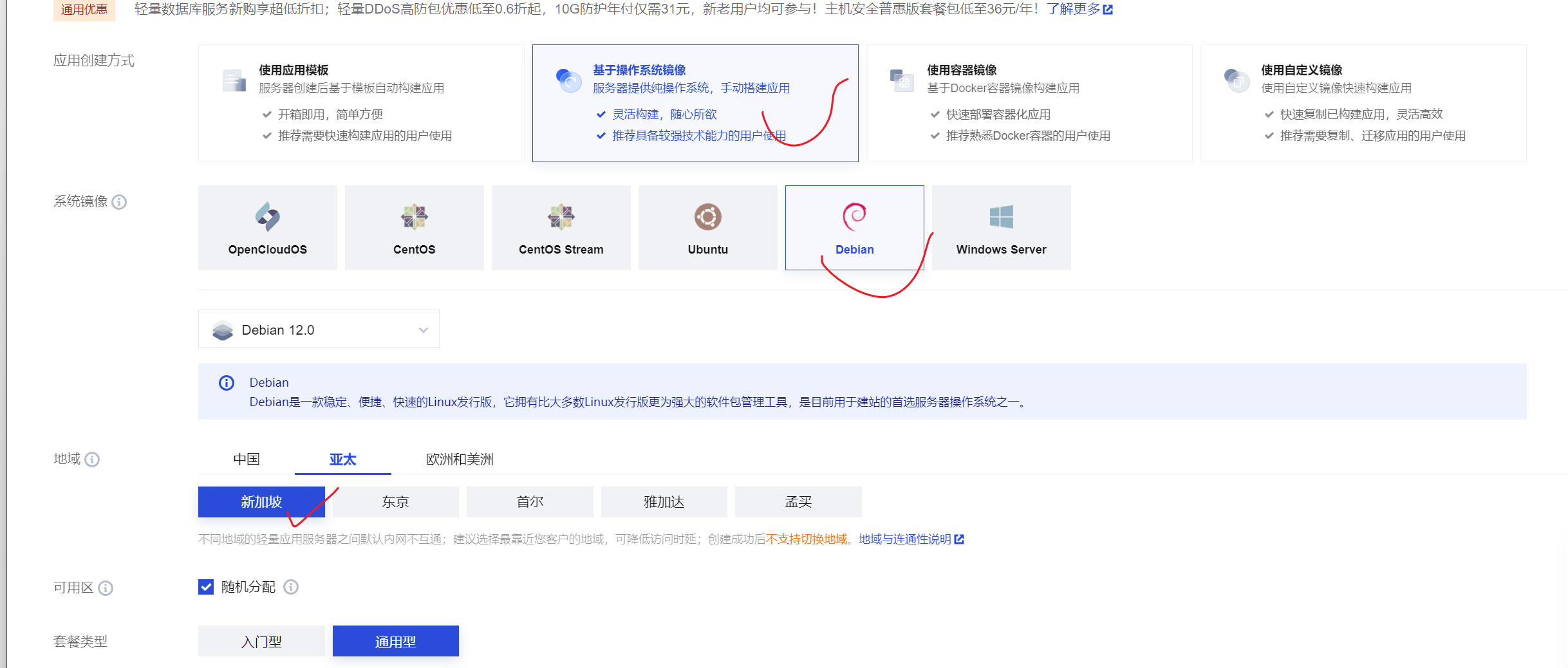
Task: Click the Debian layers icon in version dropdown
Action: pos(223,330)
